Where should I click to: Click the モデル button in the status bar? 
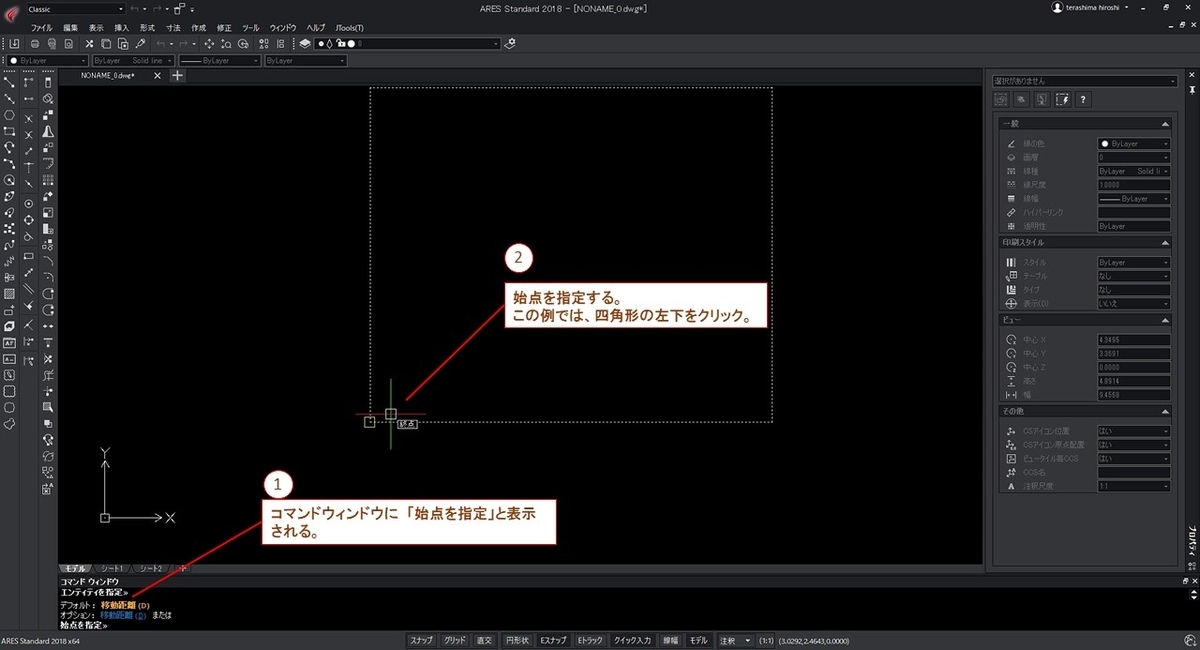(697, 639)
